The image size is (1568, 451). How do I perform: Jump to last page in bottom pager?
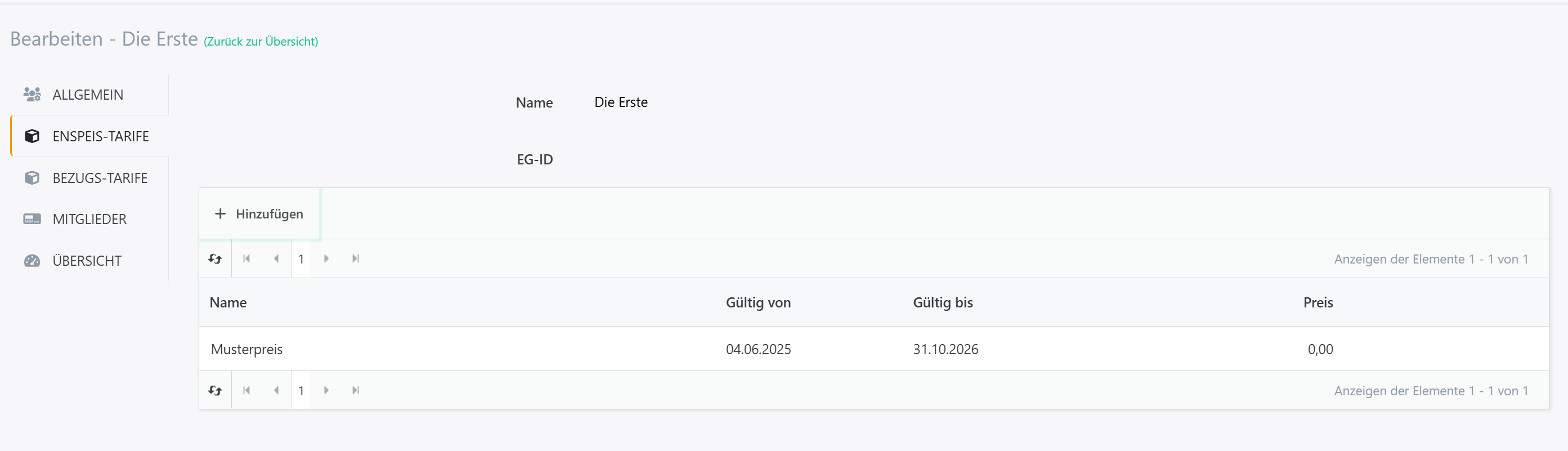pyautogui.click(x=356, y=390)
